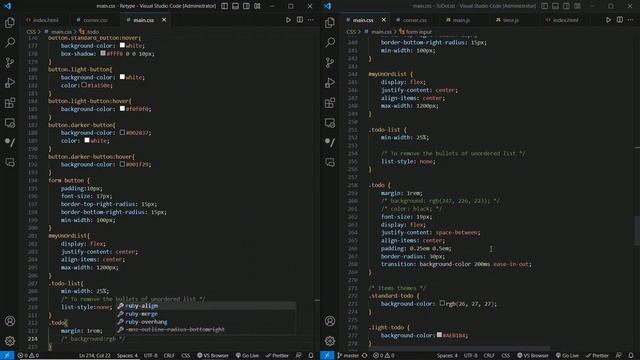Split the left editor with the split icon

coord(300,20)
